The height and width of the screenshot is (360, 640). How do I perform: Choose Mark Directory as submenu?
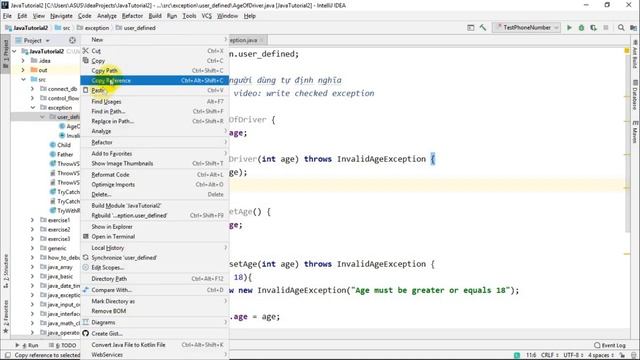[x=155, y=301]
